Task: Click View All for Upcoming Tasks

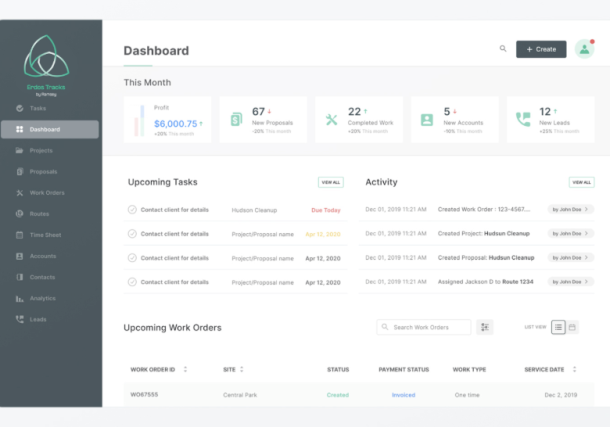Action: point(330,182)
